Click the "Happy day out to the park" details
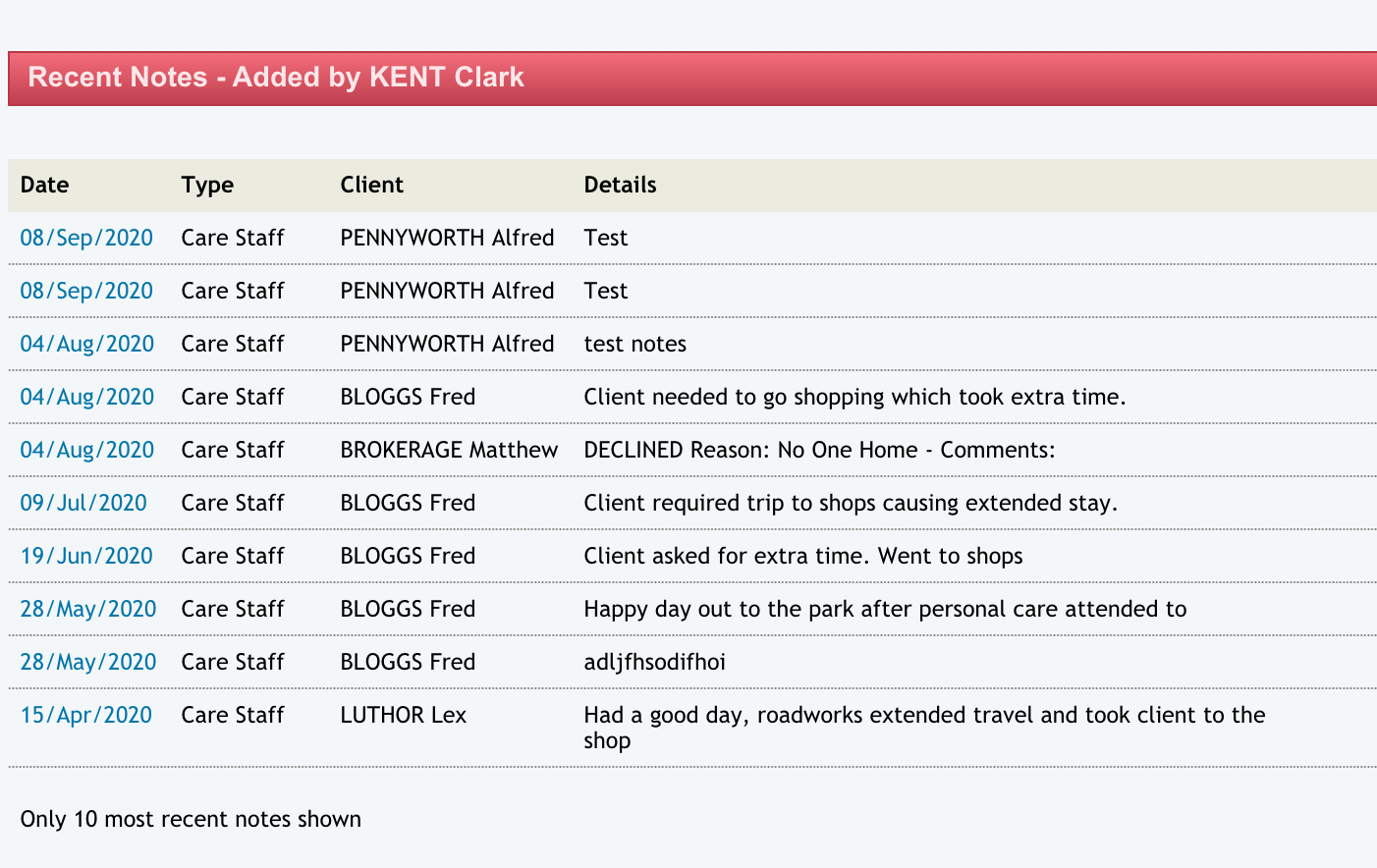 (885, 609)
